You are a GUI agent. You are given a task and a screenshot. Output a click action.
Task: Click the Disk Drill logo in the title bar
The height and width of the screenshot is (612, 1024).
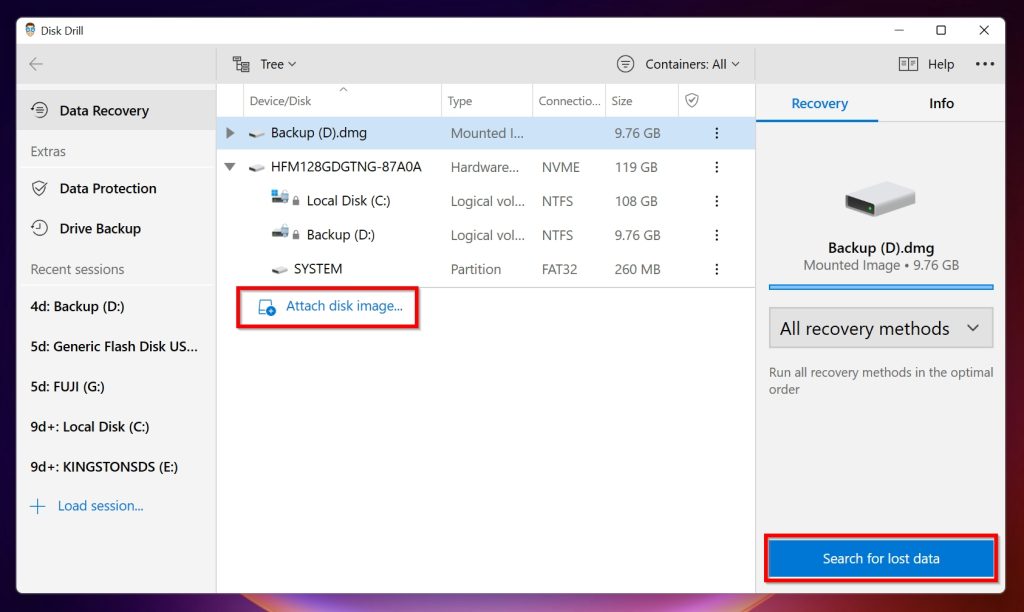coord(29,30)
